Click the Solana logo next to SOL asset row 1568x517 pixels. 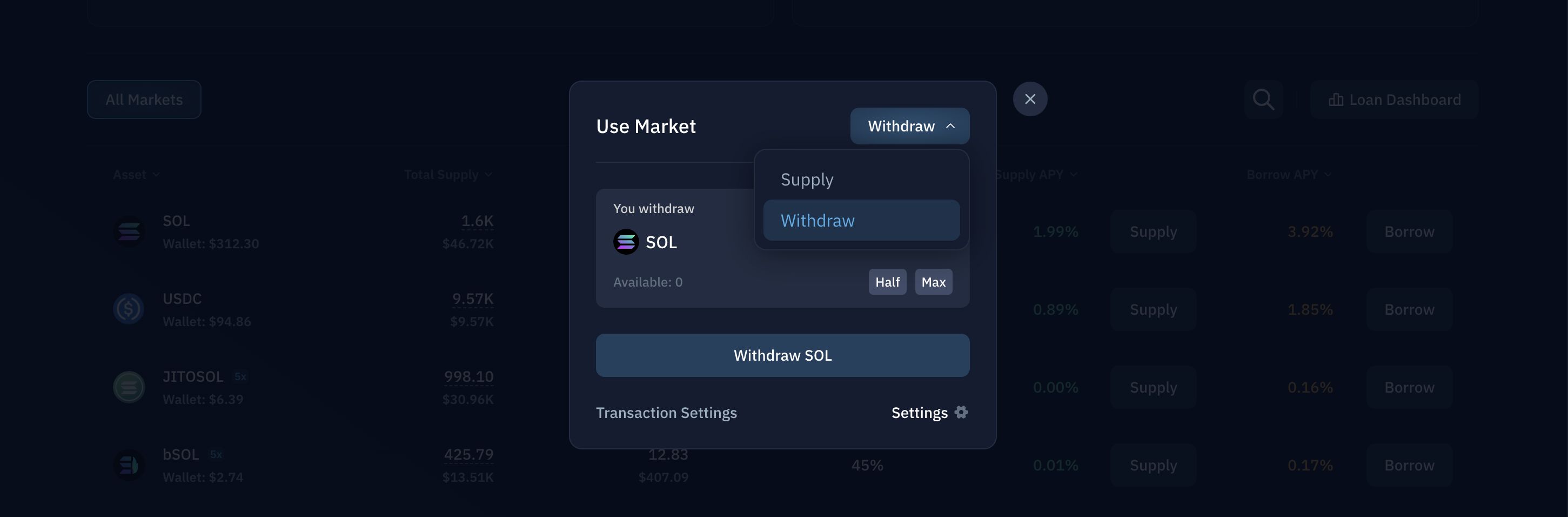click(129, 231)
